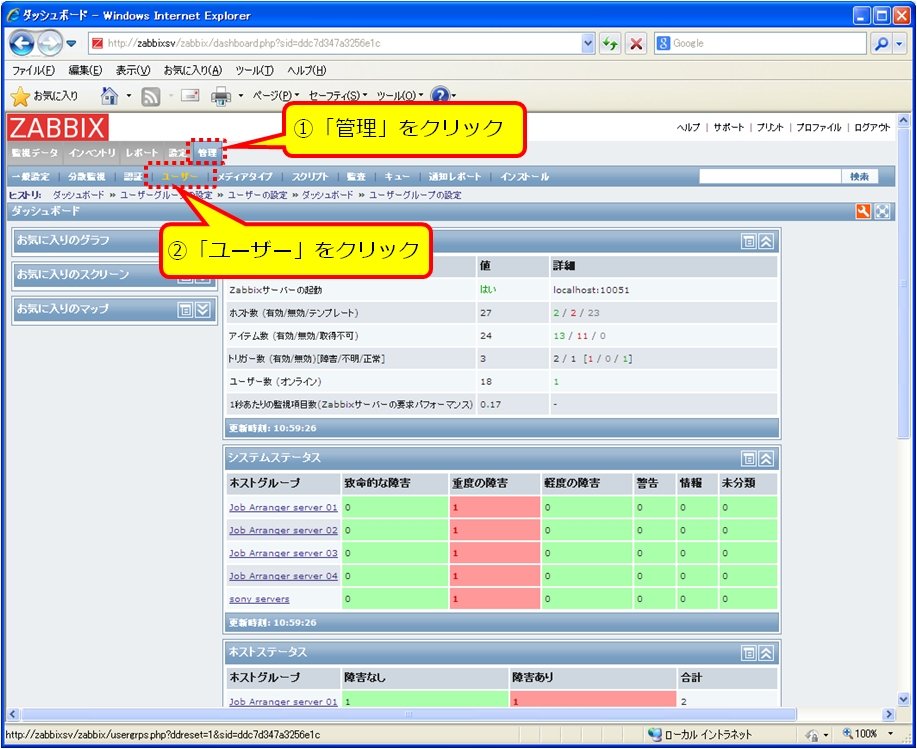
Task: Open menu icon in システムステータス header
Action: (x=749, y=458)
